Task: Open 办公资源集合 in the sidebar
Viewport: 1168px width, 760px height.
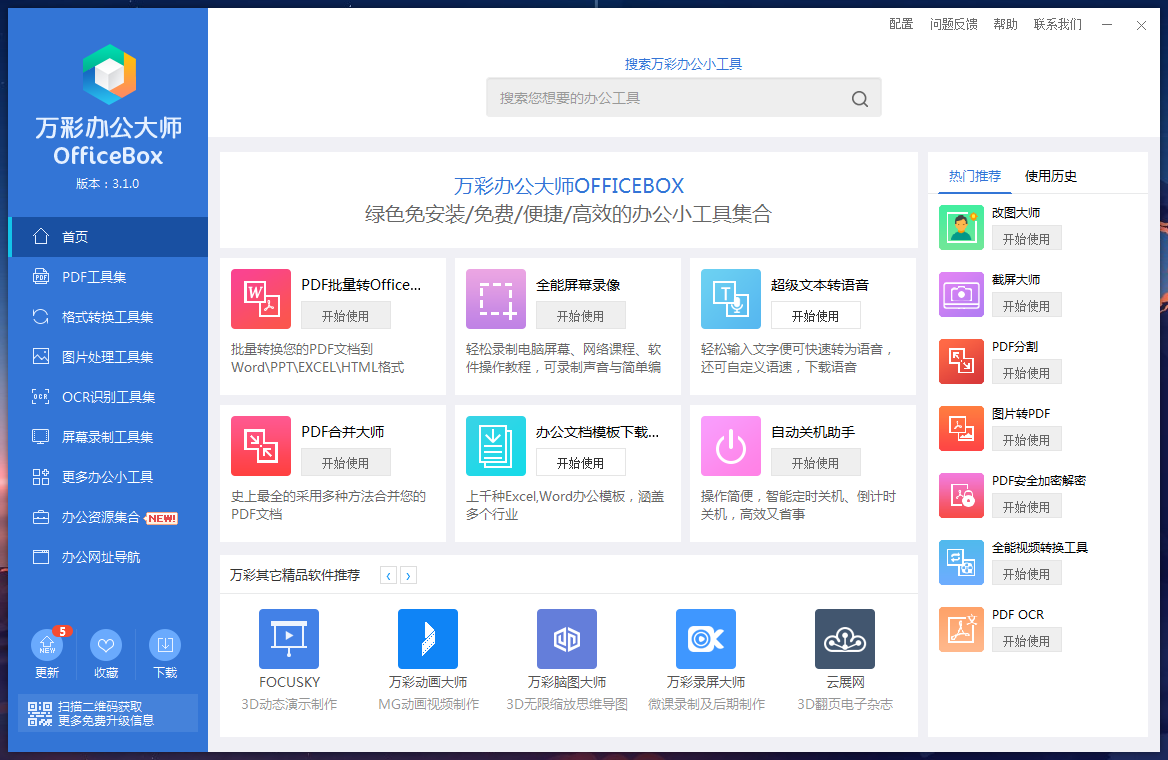Action: [x=108, y=517]
